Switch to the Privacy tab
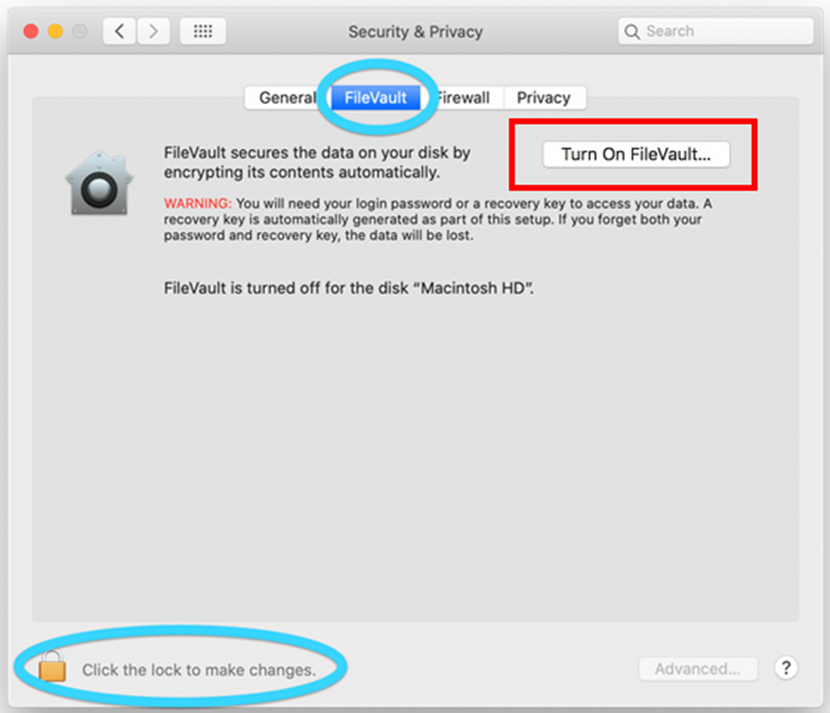The width and height of the screenshot is (830, 713). click(x=544, y=98)
